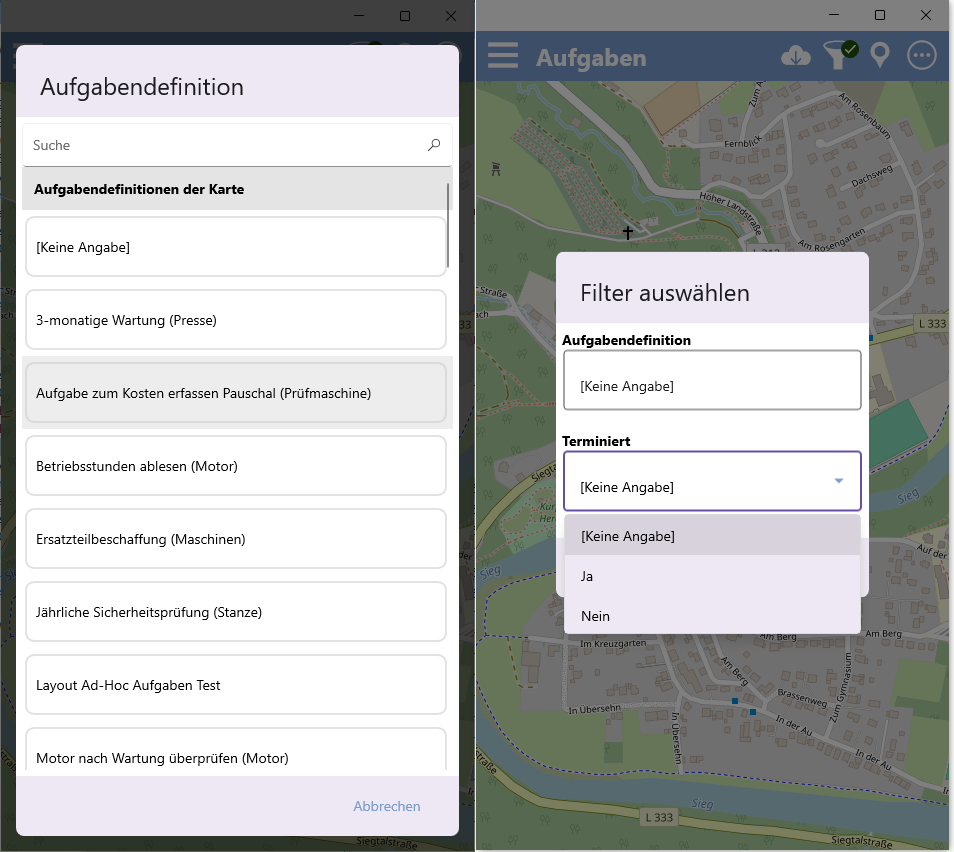Click the search magnifier icon in Aufgabendefinition dialog

[434, 145]
